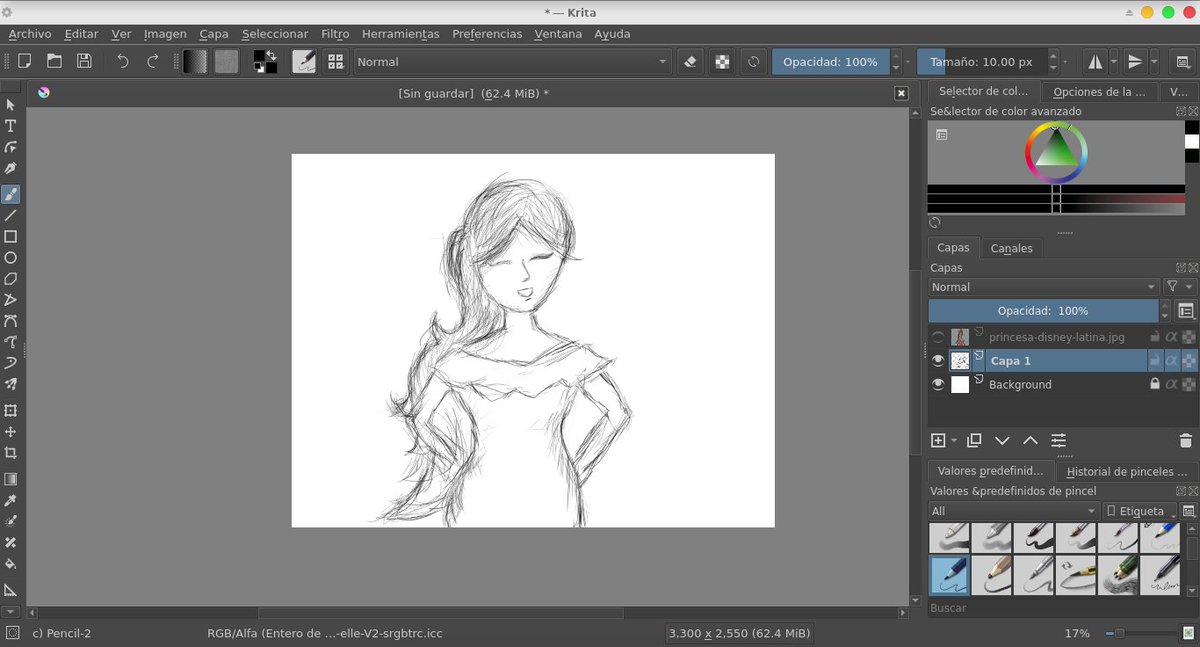Move layer down with arrow button
Screen dimensions: 1200x647
click(x=1002, y=440)
